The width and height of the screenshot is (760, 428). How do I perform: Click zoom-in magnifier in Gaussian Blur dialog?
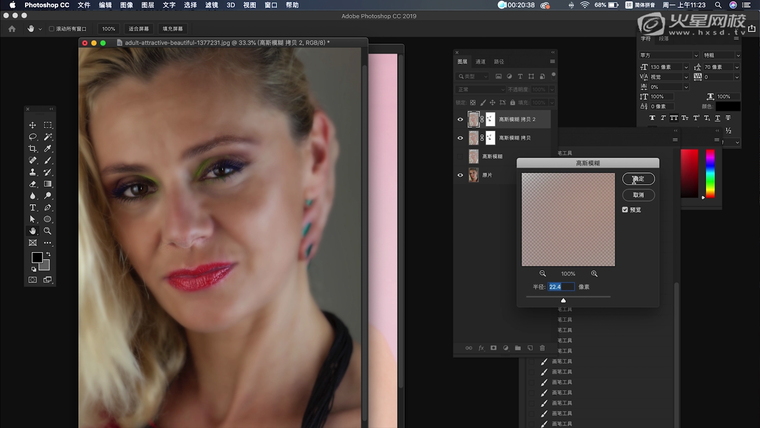coord(594,273)
